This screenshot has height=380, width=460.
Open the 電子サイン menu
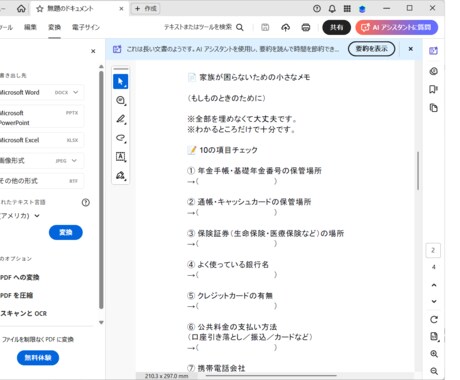pos(86,27)
